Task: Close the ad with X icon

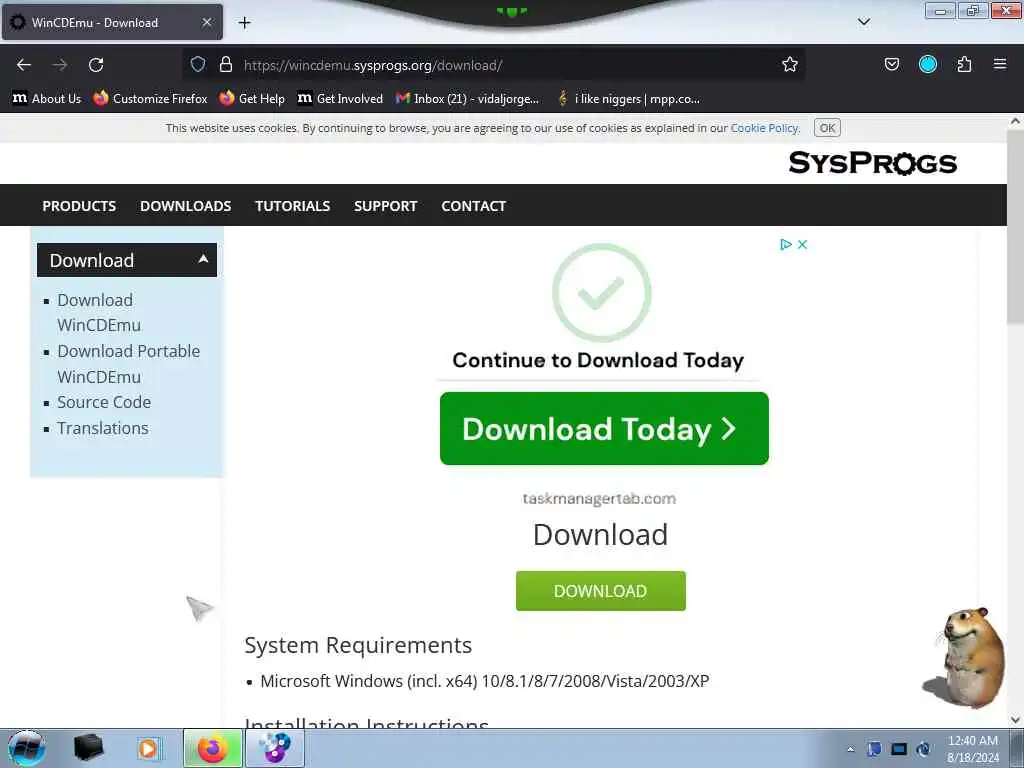Action: coord(803,244)
